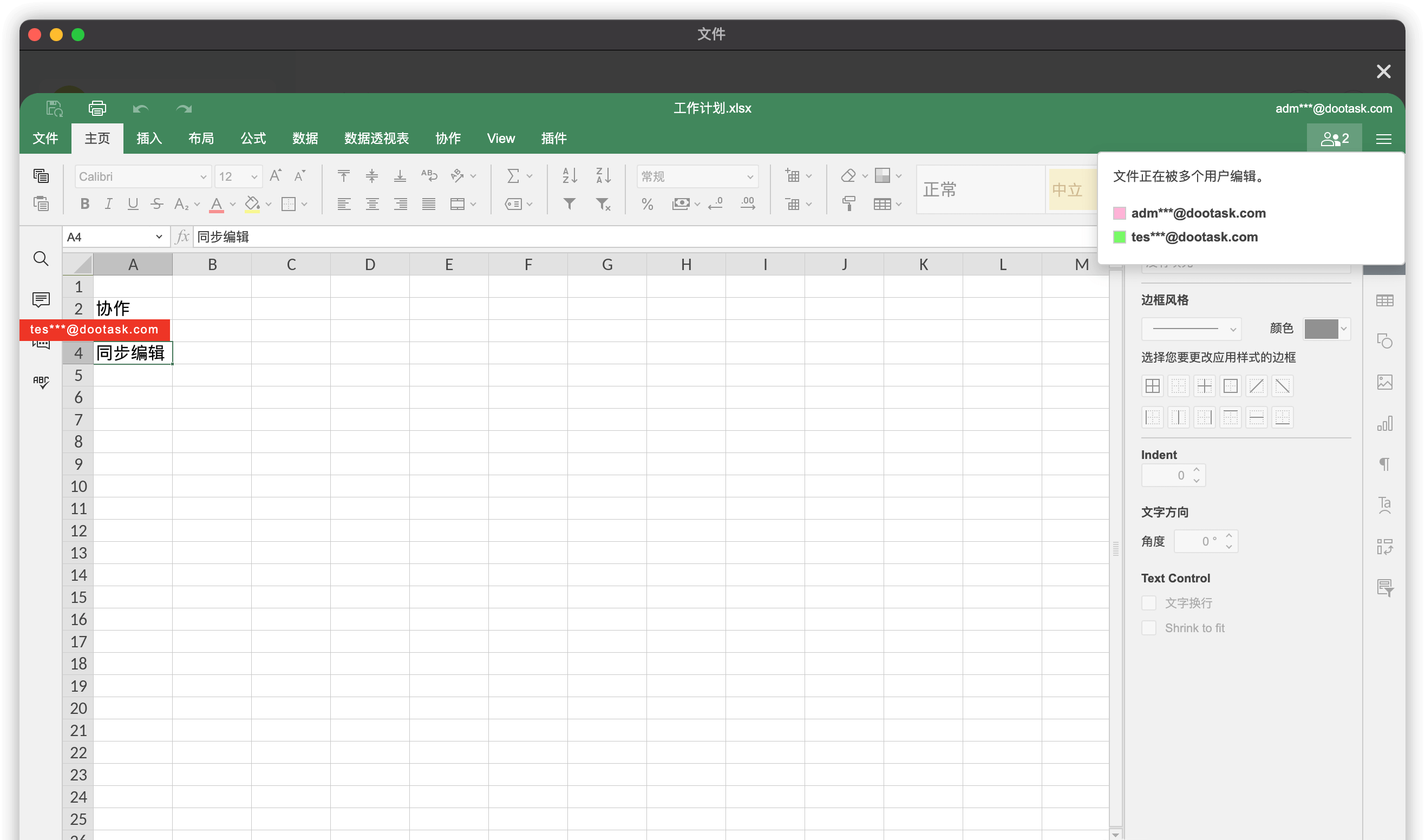Open the view settings hamburger menu
This screenshot has width=1425, height=840.
tap(1383, 139)
